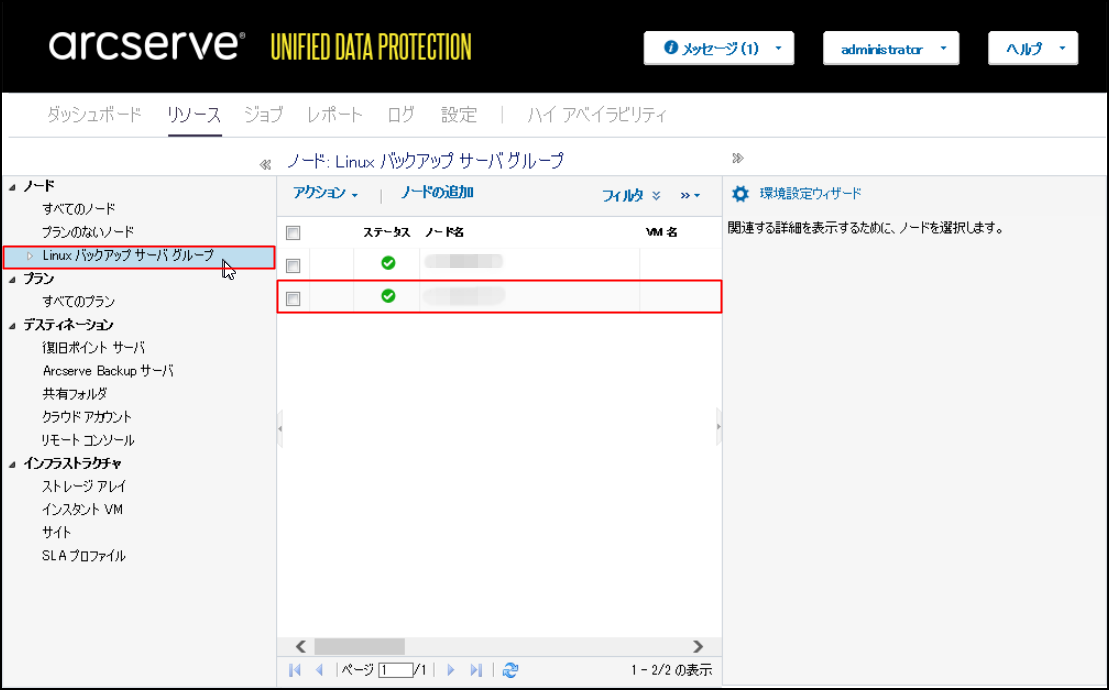Expand the フィルタ panel

pyautogui.click(x=631, y=195)
